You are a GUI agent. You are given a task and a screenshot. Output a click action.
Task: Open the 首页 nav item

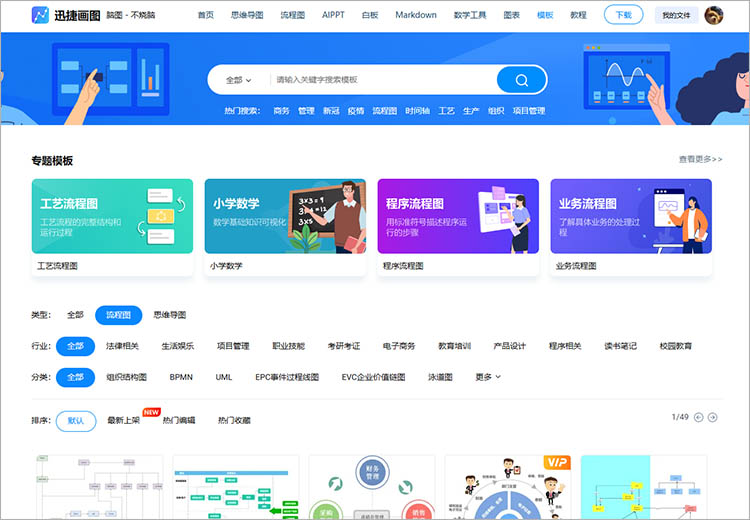(x=206, y=15)
